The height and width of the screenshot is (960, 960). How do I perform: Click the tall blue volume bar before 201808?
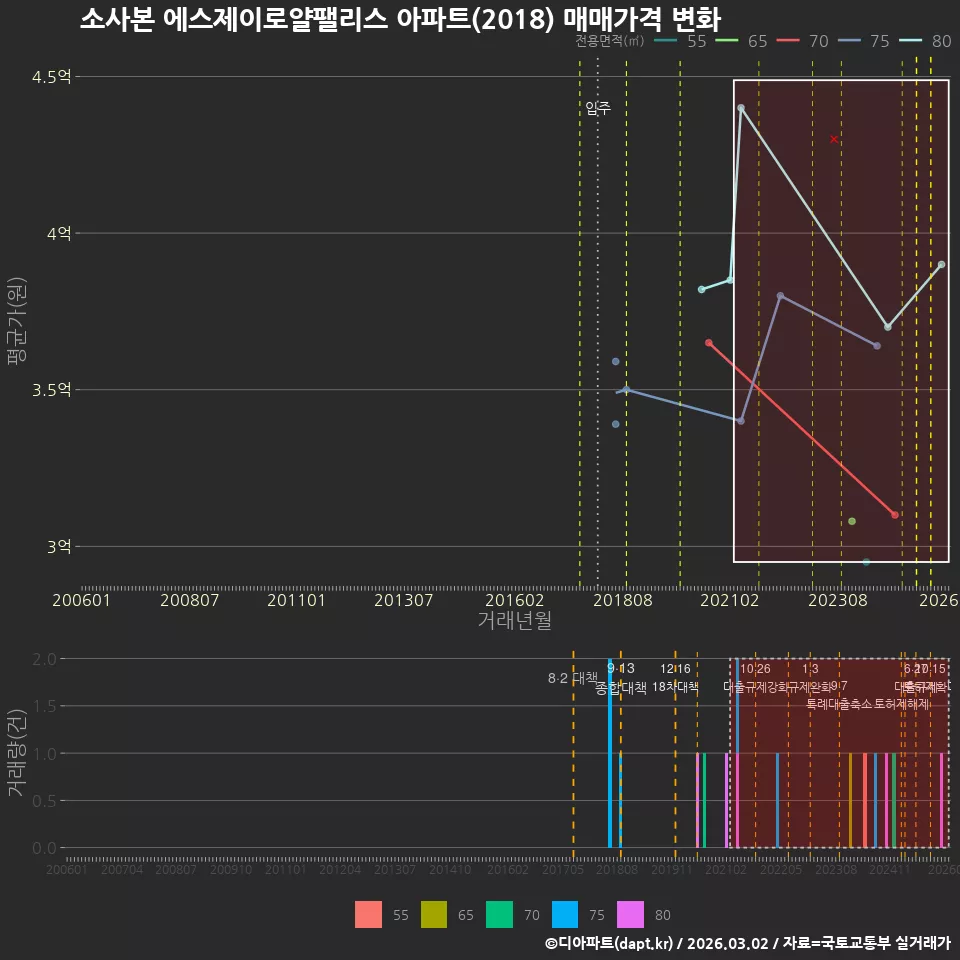point(610,754)
